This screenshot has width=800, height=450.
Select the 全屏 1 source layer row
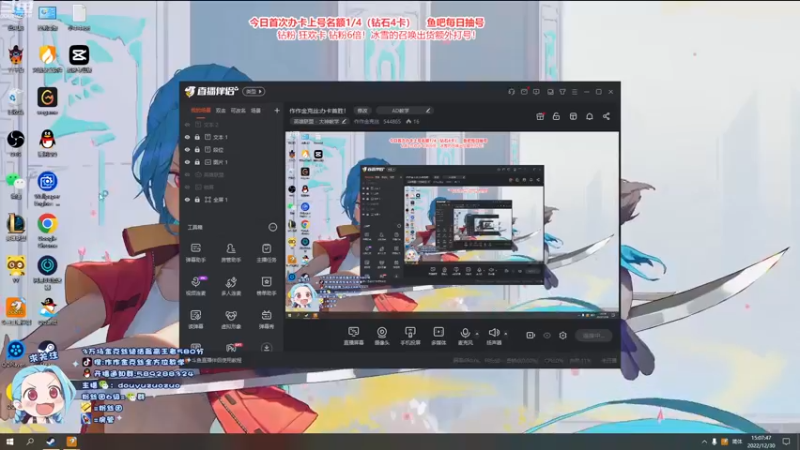coord(232,199)
